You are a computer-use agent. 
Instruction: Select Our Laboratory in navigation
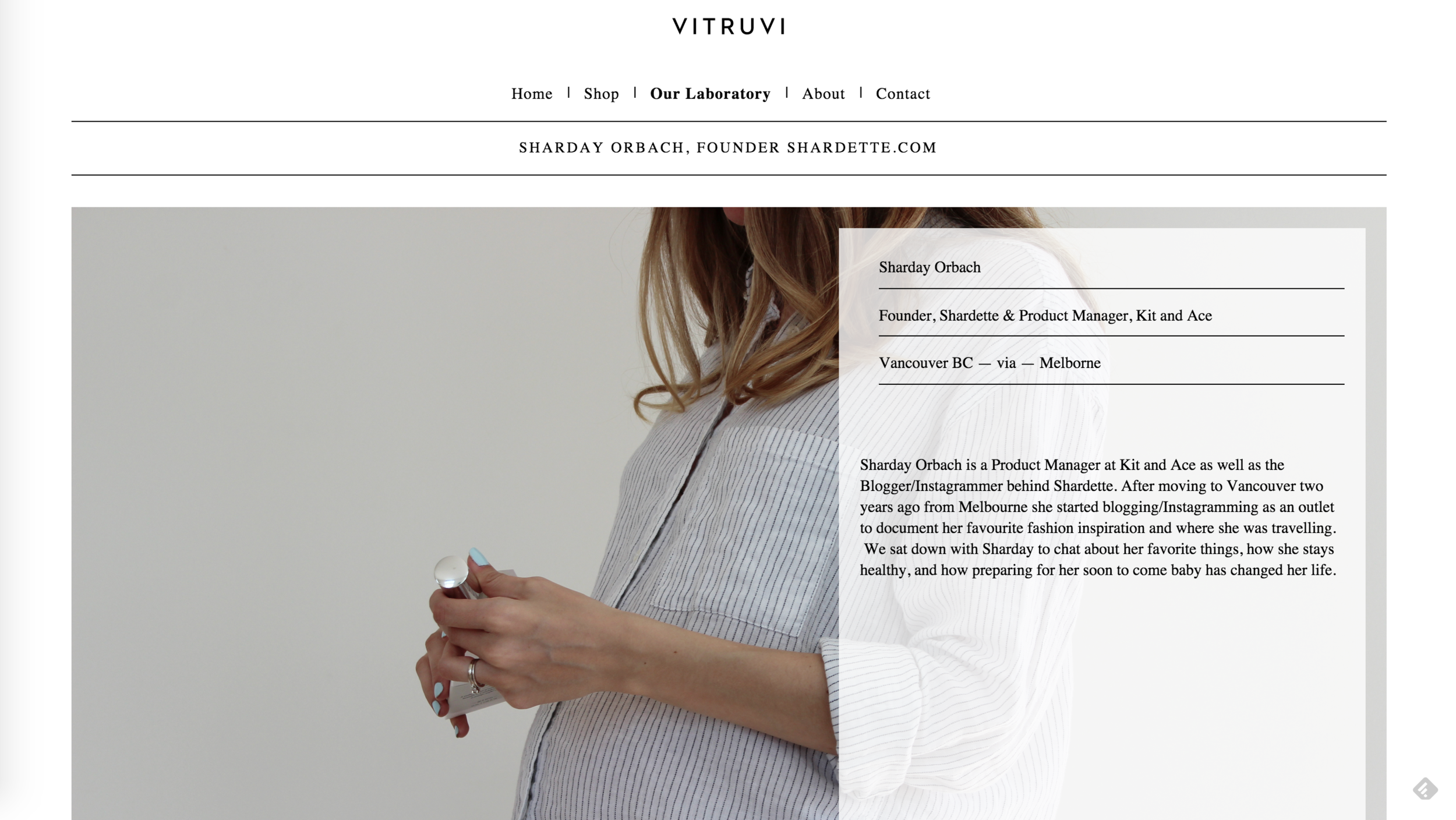(x=710, y=94)
